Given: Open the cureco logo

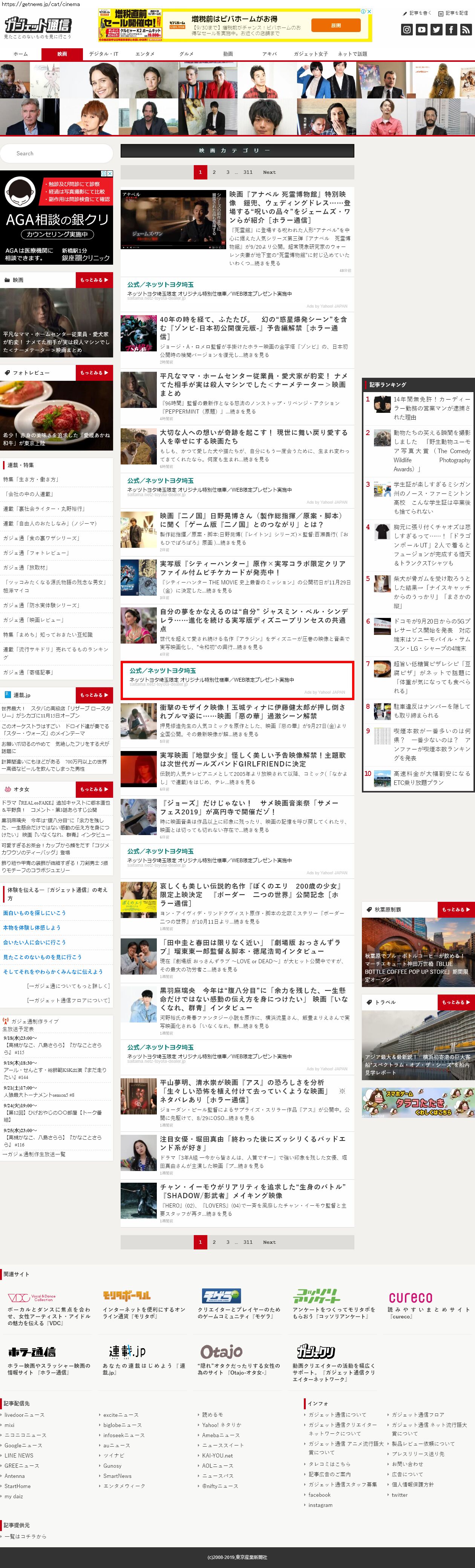Looking at the screenshot, I should [411, 1297].
